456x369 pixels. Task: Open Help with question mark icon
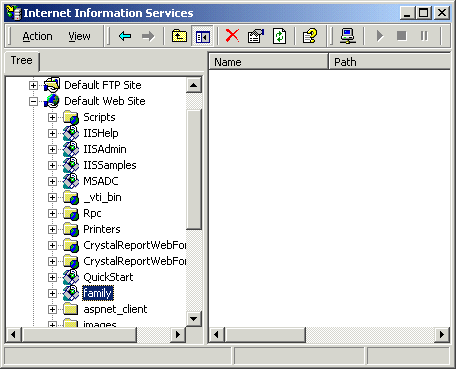[x=310, y=36]
